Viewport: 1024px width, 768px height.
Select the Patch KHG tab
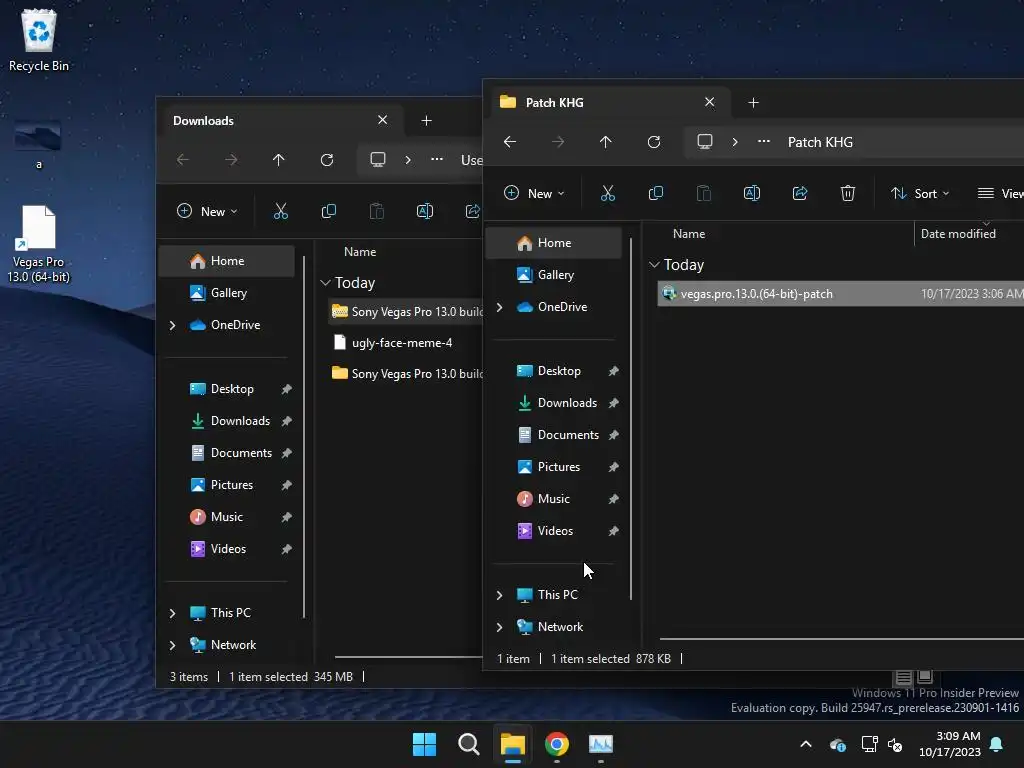tap(607, 103)
